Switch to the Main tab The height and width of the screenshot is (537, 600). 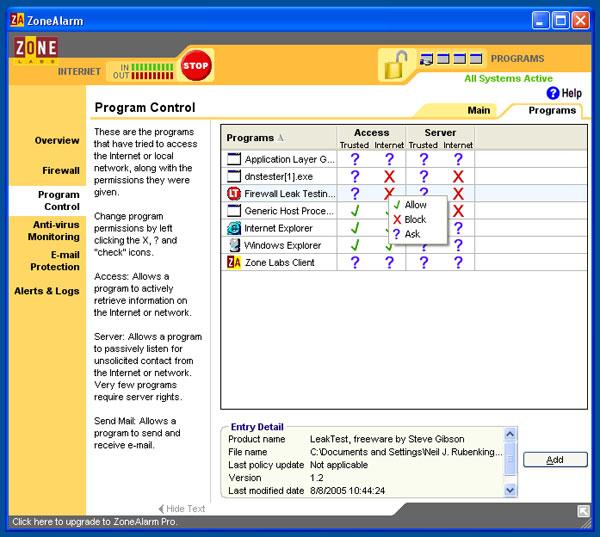pos(478,110)
